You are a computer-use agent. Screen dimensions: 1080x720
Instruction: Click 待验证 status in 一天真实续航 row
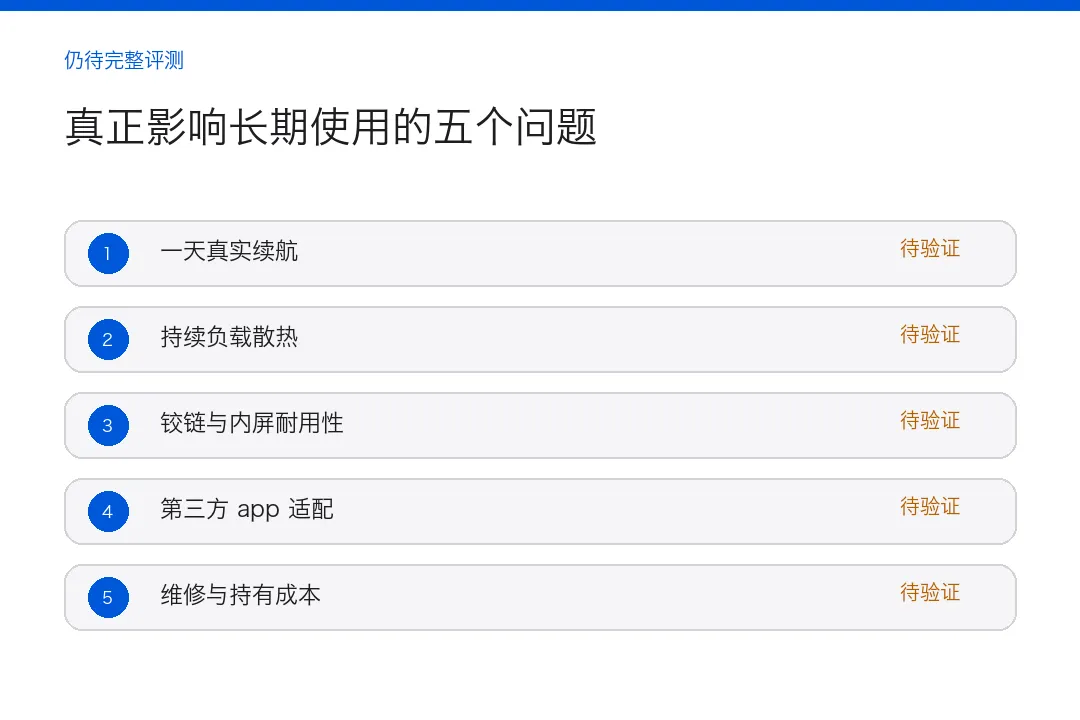tap(930, 249)
